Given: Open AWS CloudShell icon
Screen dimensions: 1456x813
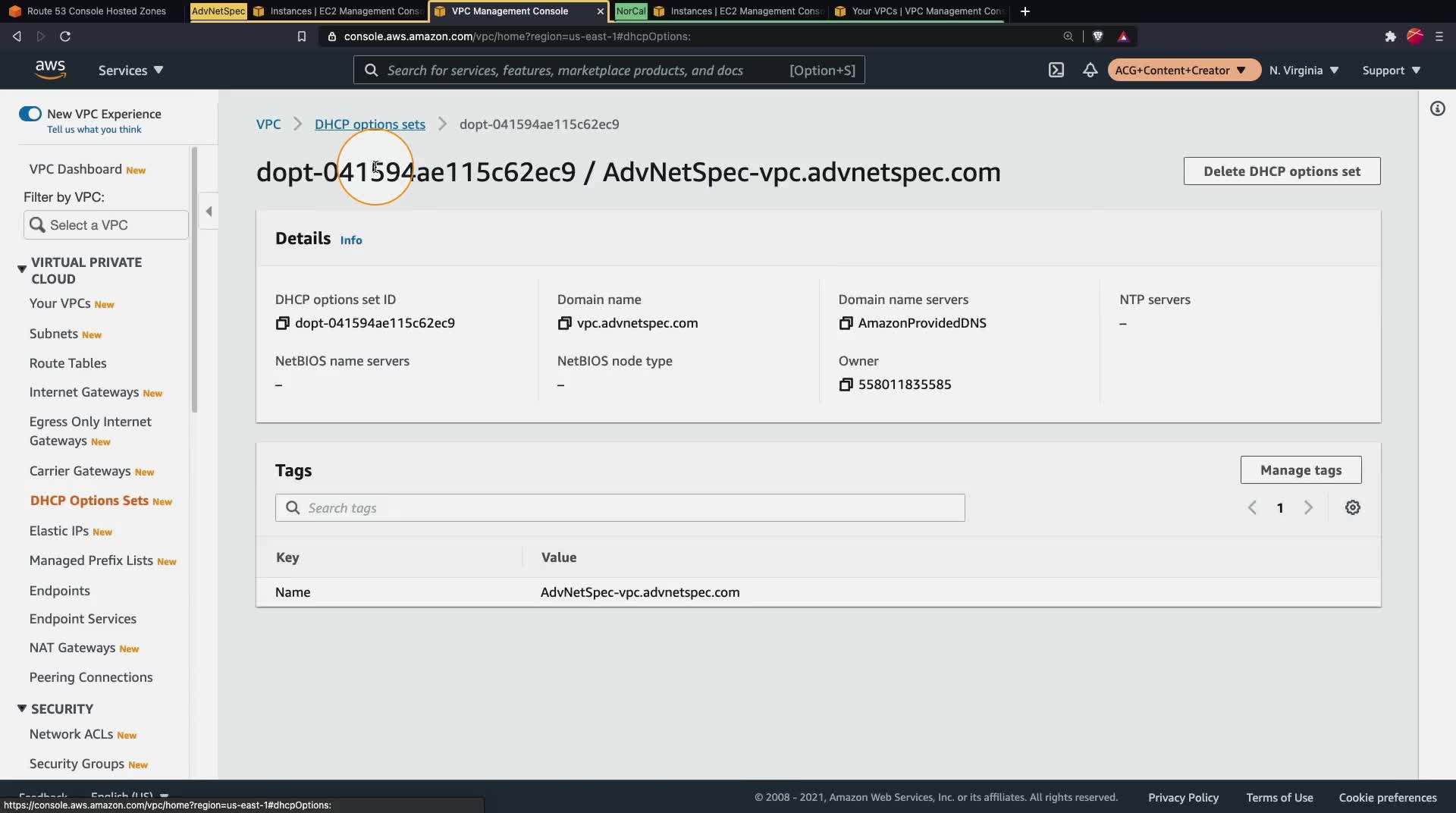Looking at the screenshot, I should point(1056,70).
